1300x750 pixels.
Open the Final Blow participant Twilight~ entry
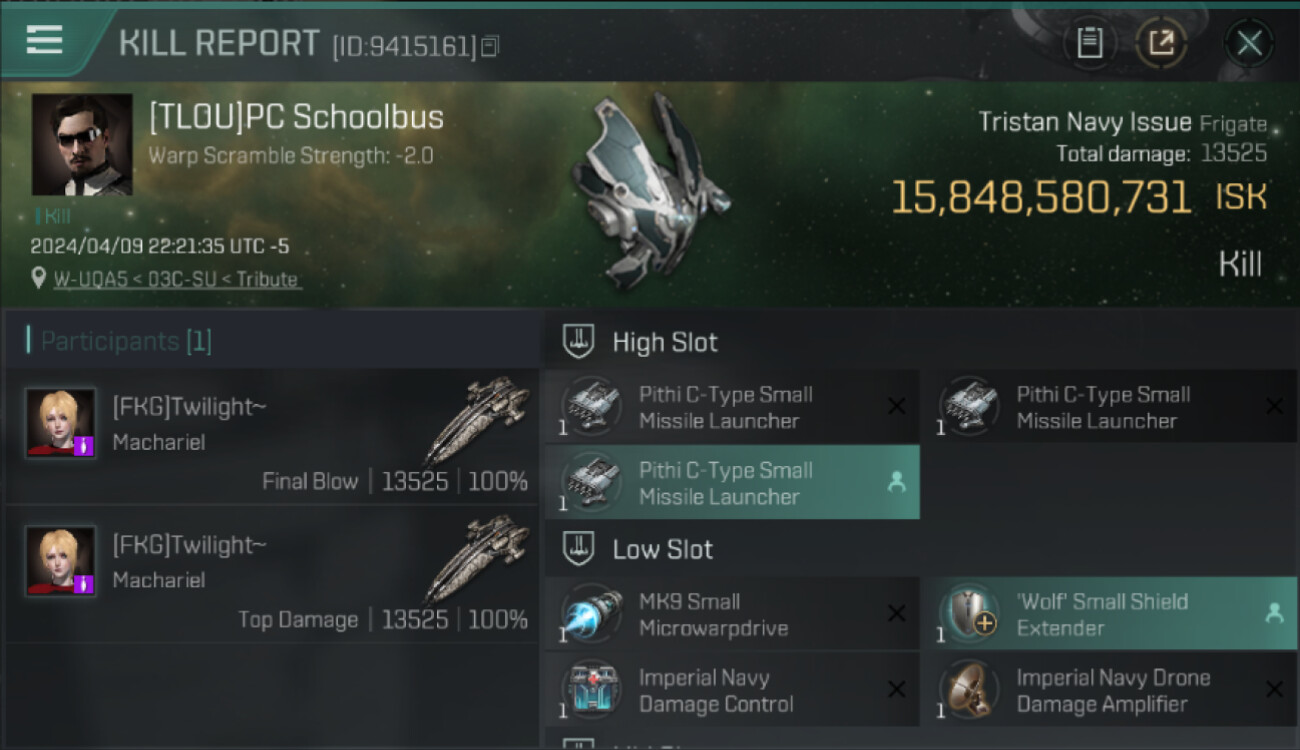pos(272,438)
